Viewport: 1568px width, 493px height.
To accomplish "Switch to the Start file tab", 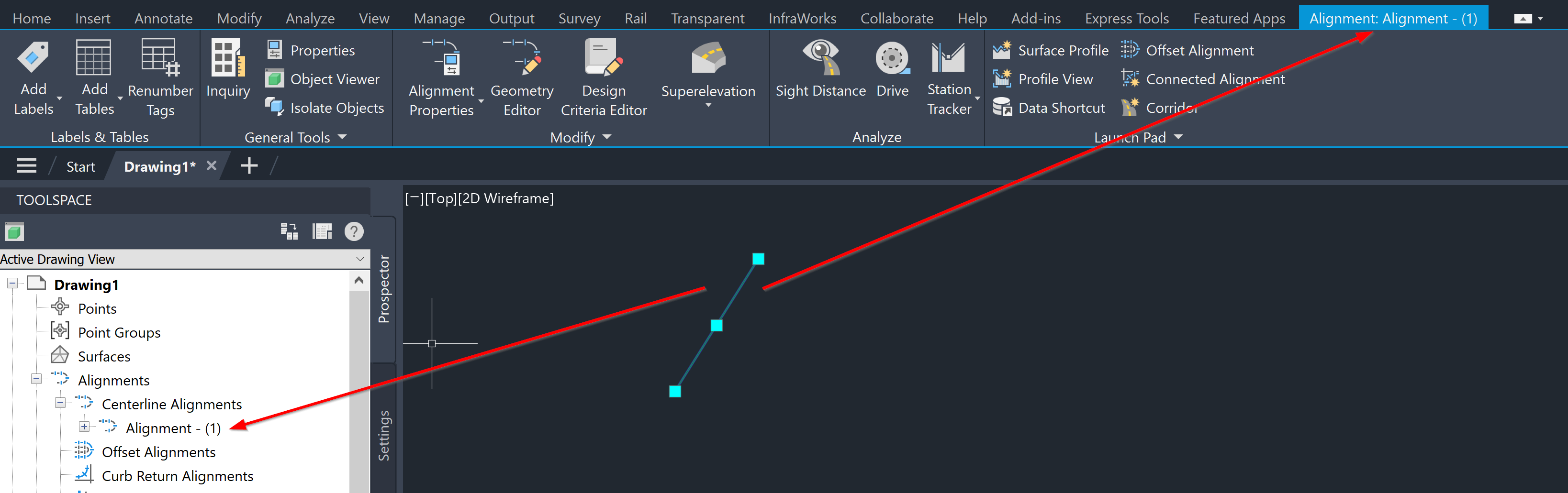I will click(x=80, y=166).
